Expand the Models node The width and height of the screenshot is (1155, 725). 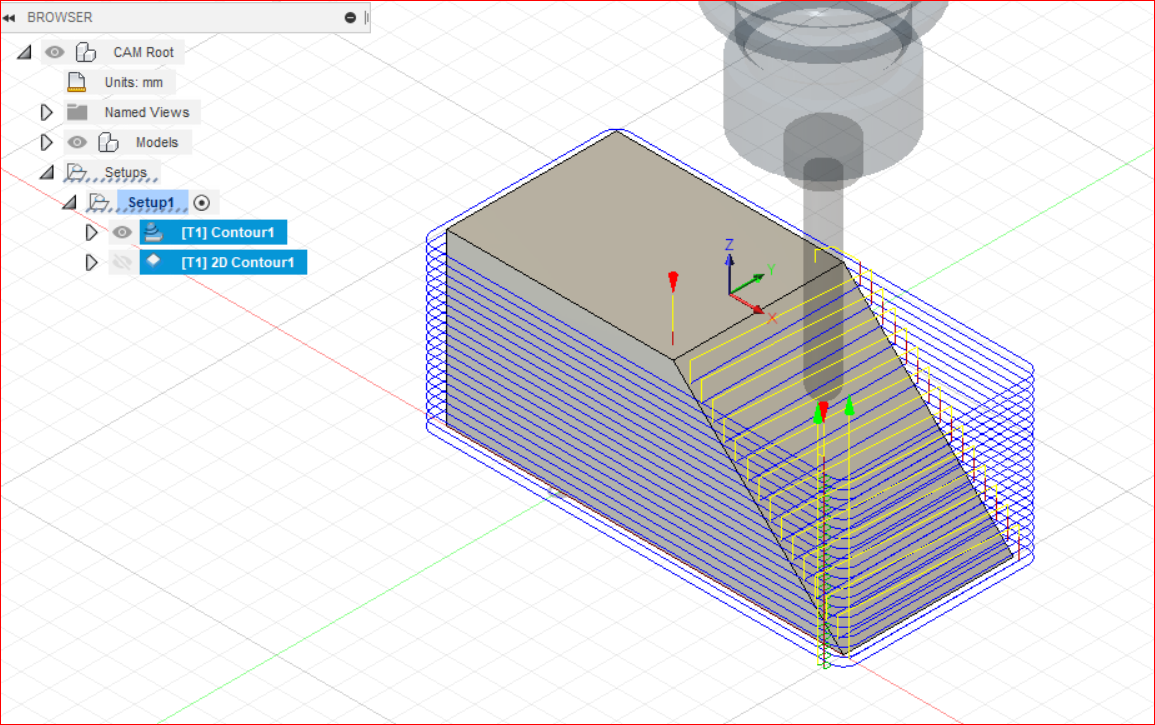(46, 142)
